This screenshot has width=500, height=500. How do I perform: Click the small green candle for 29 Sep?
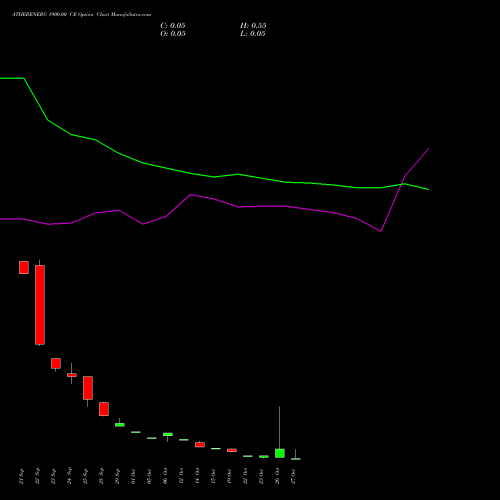point(120,425)
